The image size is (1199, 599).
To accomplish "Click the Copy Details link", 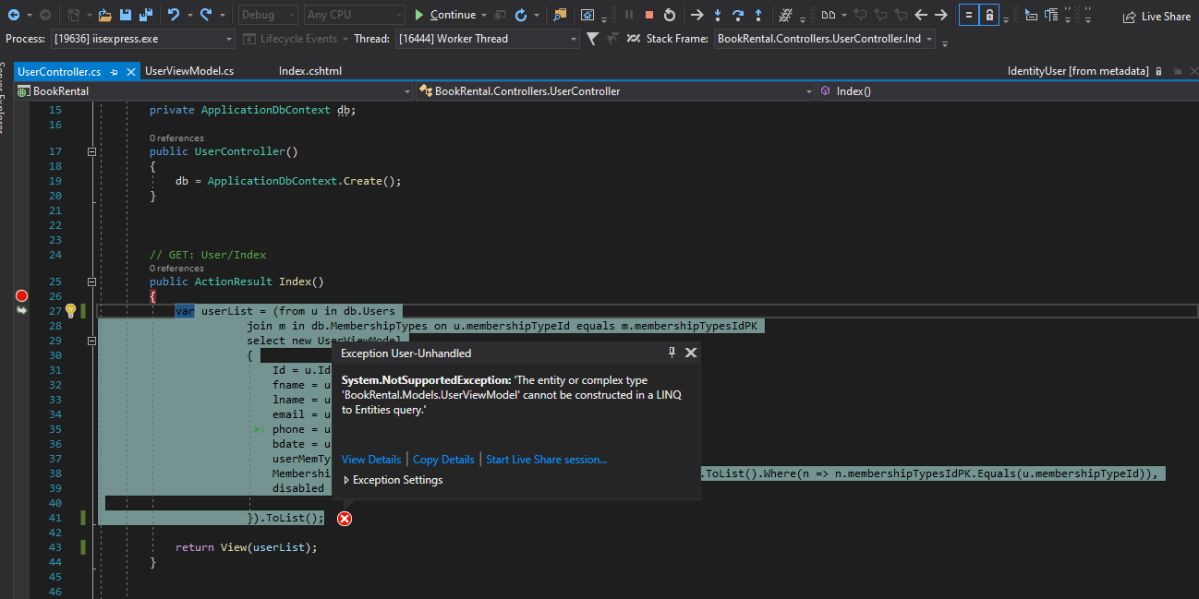I will click(x=444, y=460).
